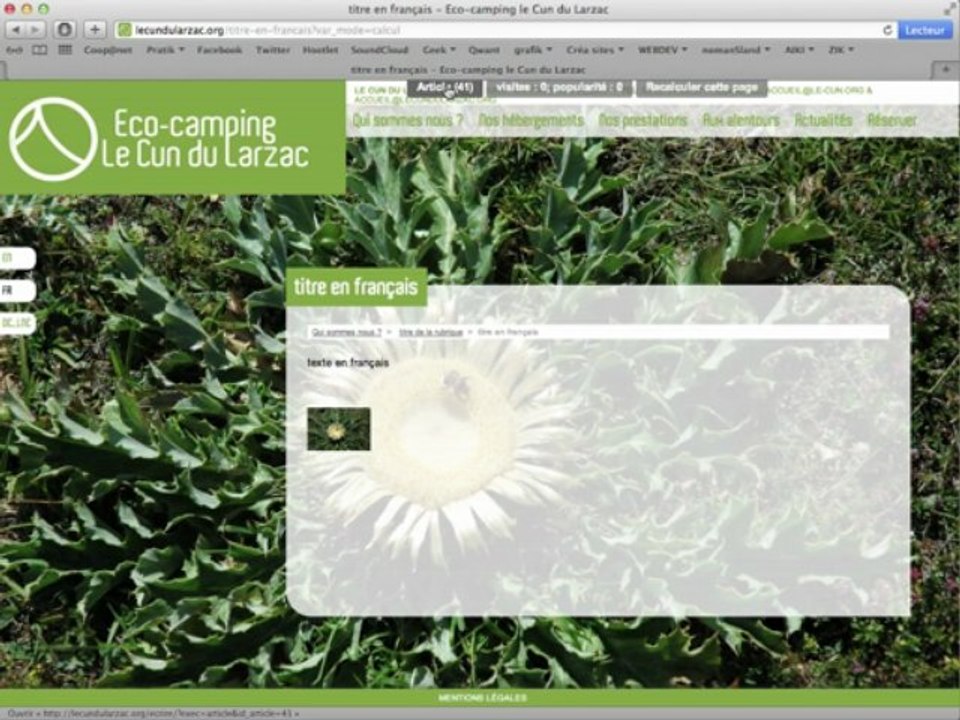
Task: Select the 'titre en français' browser tab
Action: coord(468,70)
